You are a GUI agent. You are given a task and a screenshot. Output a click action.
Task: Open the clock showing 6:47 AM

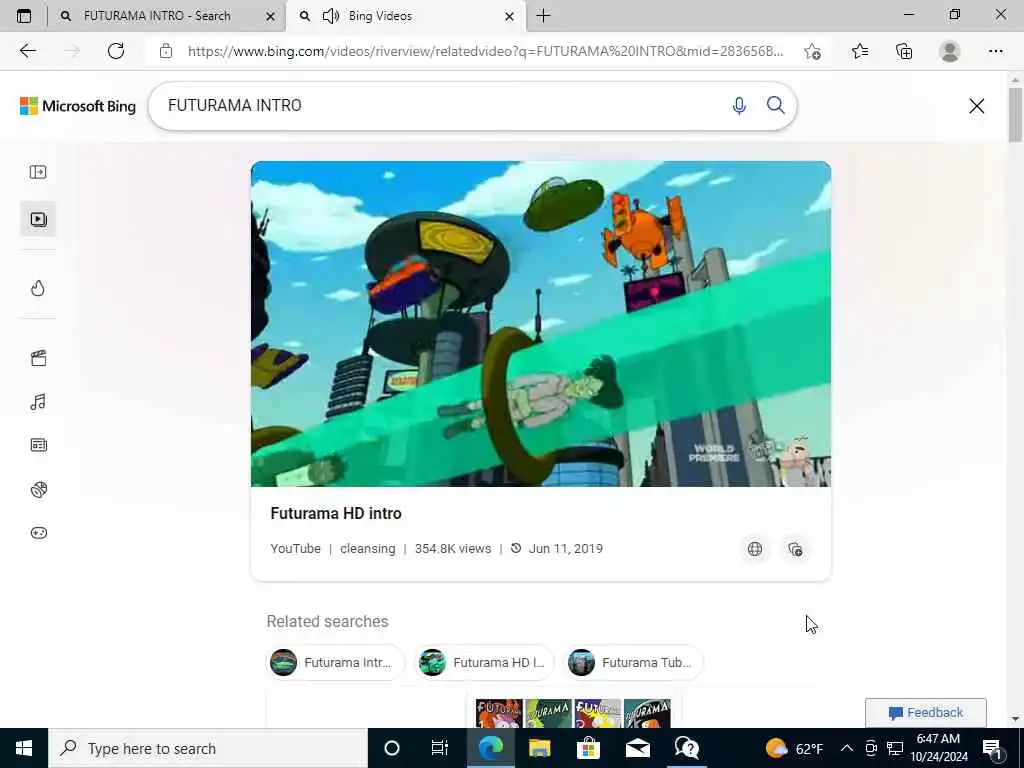click(x=939, y=748)
